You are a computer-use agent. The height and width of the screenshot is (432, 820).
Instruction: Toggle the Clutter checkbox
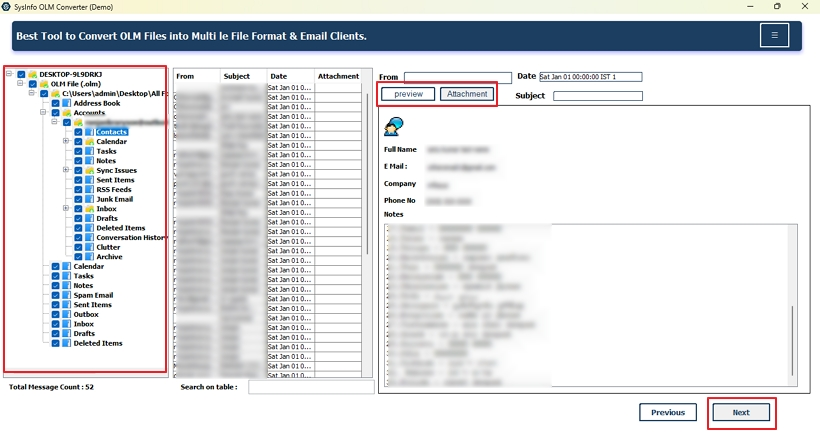point(78,247)
